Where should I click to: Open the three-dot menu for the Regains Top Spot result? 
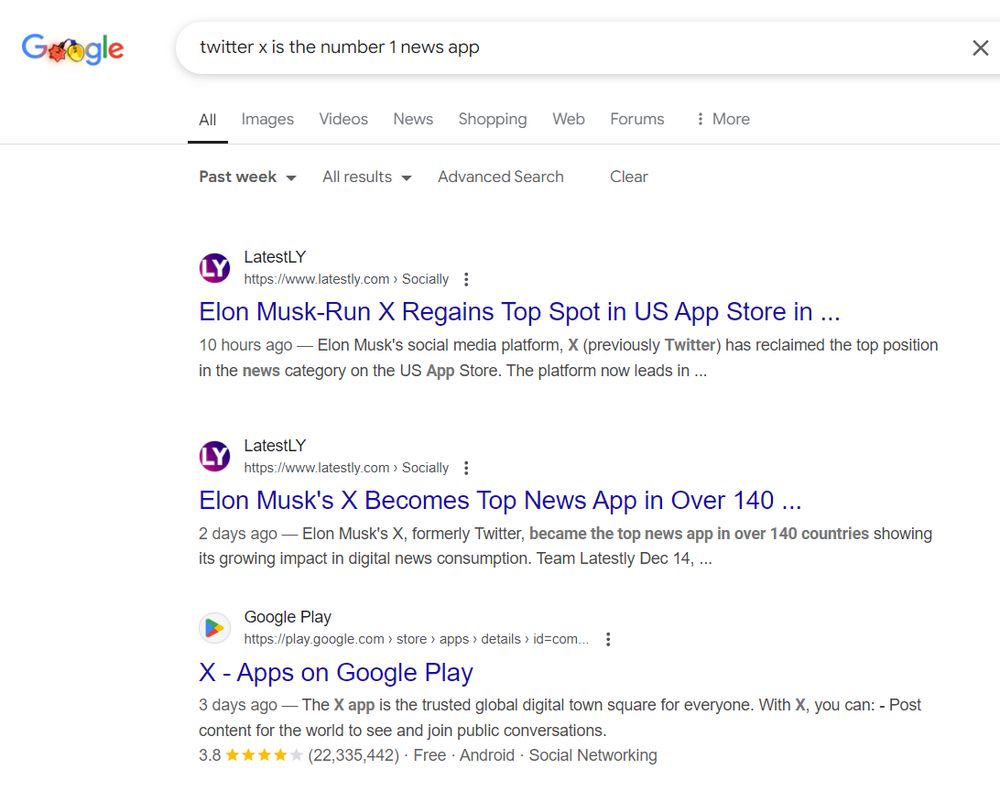point(466,279)
